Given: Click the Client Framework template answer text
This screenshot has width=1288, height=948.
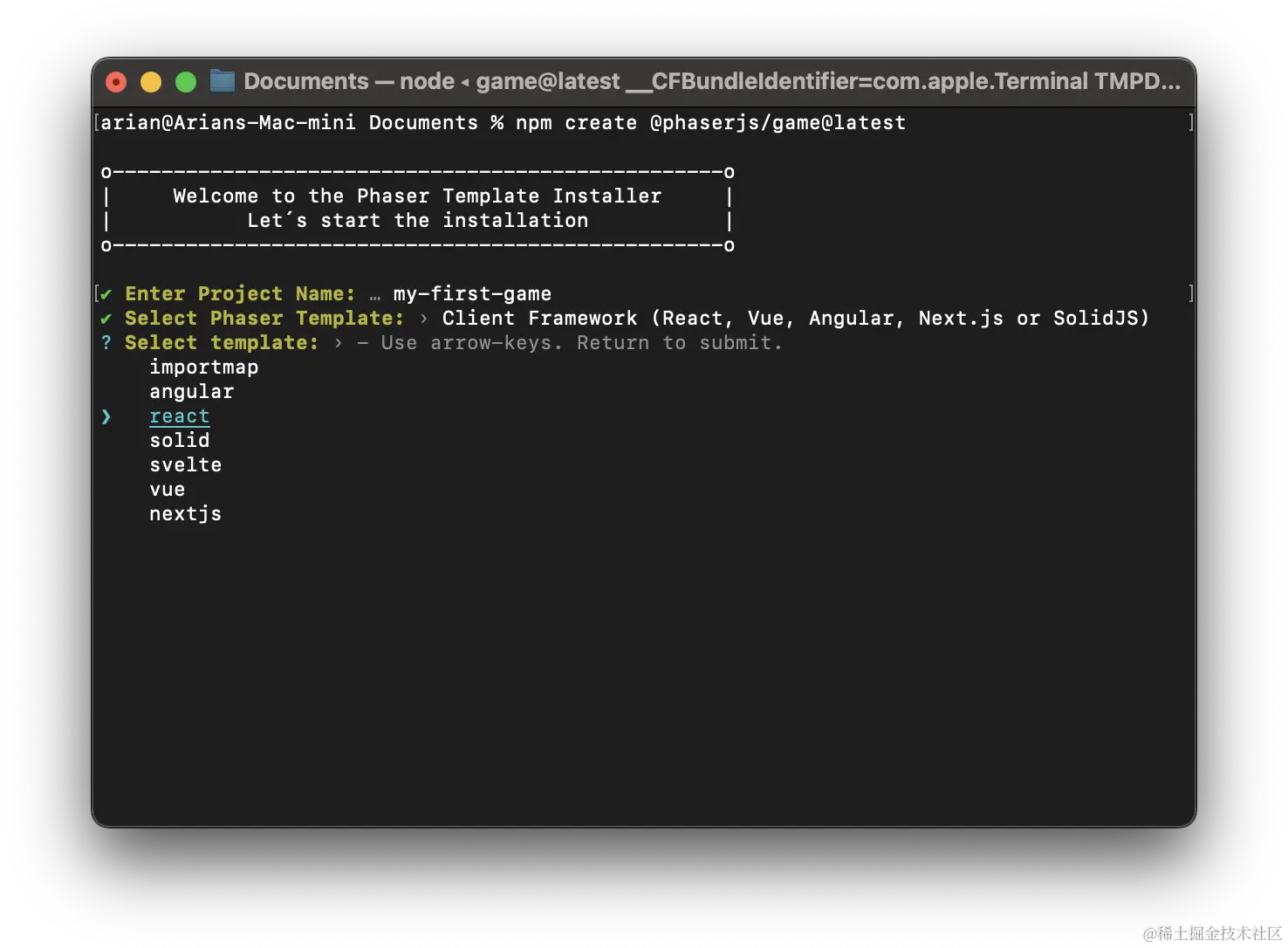Looking at the screenshot, I should (x=795, y=319).
